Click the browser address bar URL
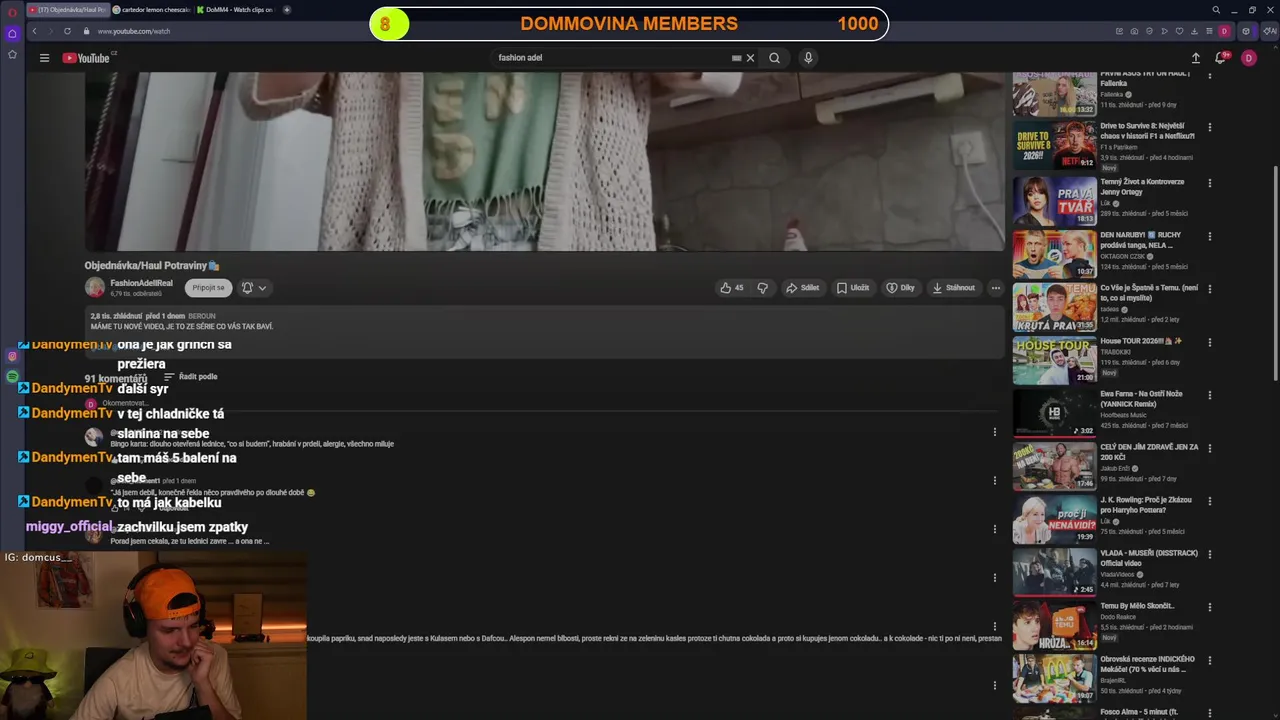 (x=134, y=31)
